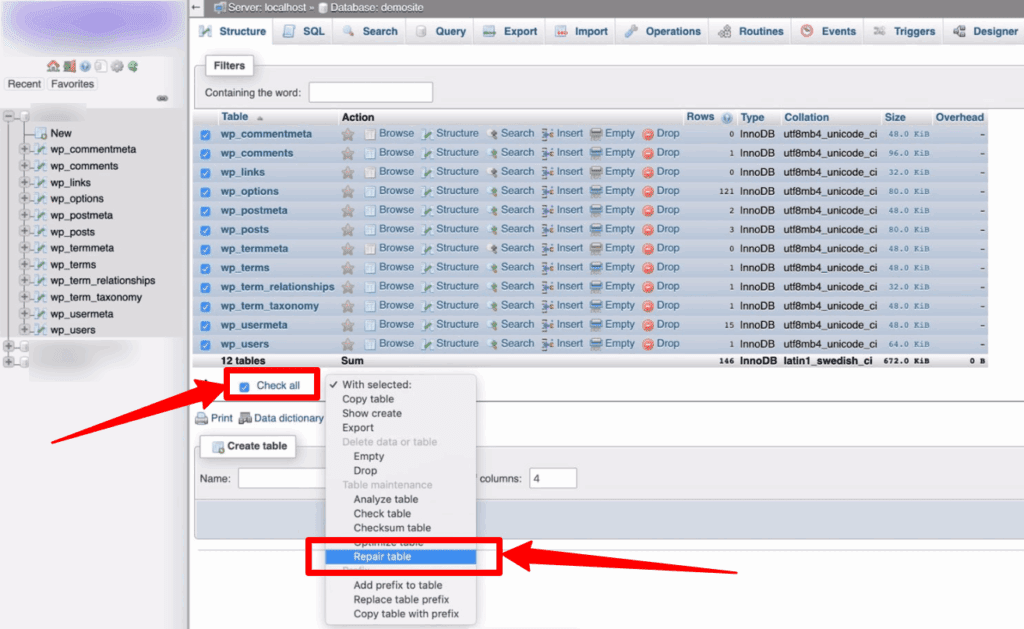Click the log out icon beside the home icon
Image resolution: width=1024 pixels, height=629 pixels.
69,66
